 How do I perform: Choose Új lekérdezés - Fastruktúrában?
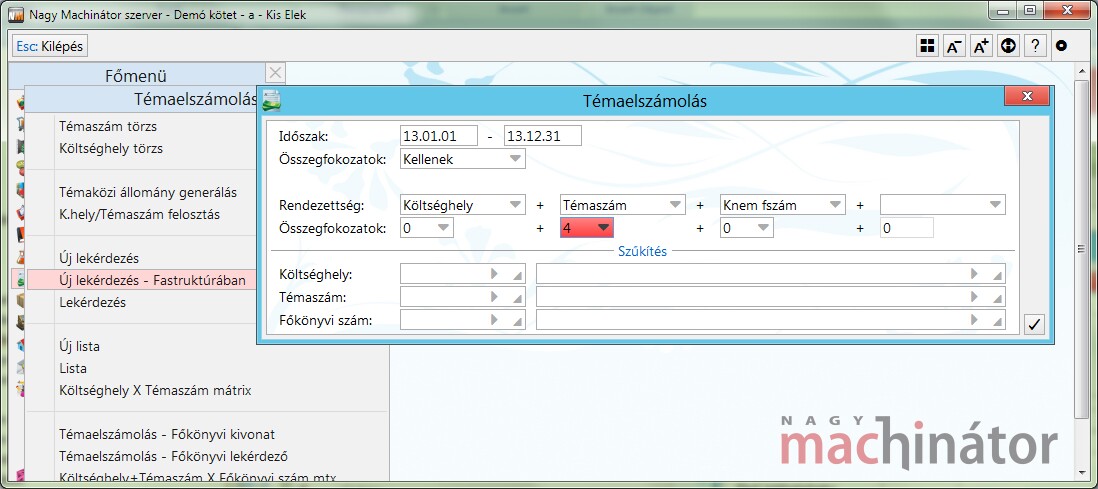(x=152, y=280)
